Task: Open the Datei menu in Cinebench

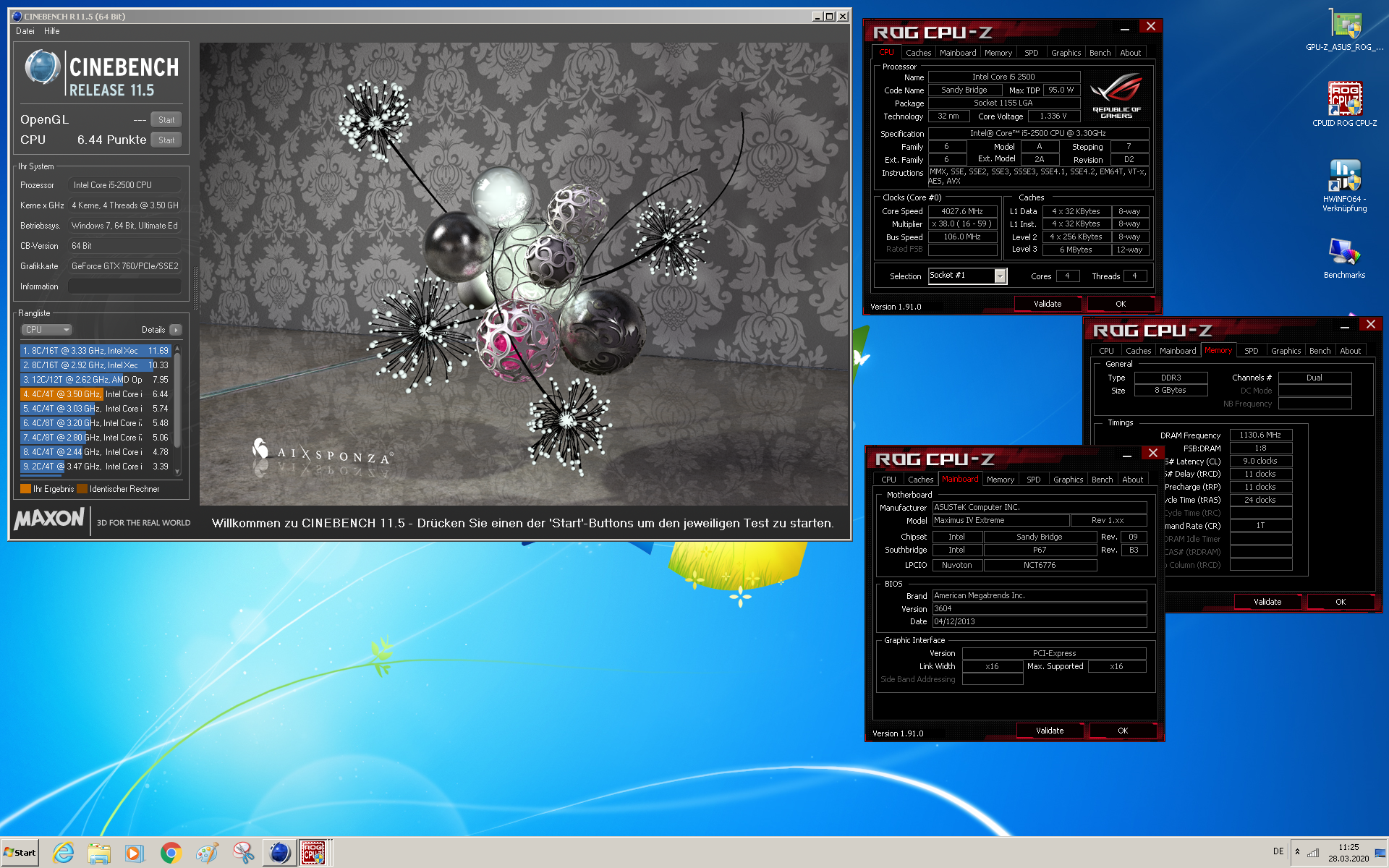Action: [x=25, y=31]
